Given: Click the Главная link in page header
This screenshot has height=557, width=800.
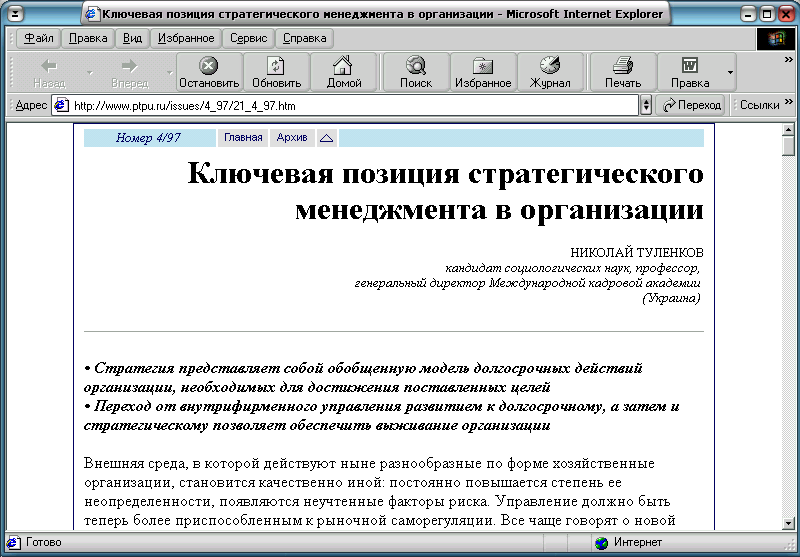Looking at the screenshot, I should click(243, 138).
